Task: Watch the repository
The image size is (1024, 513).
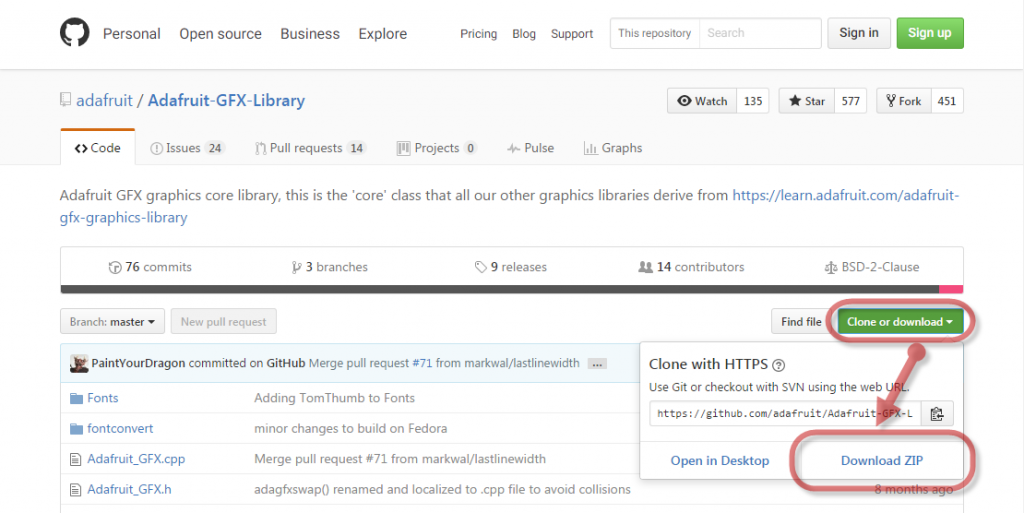Action: click(702, 101)
